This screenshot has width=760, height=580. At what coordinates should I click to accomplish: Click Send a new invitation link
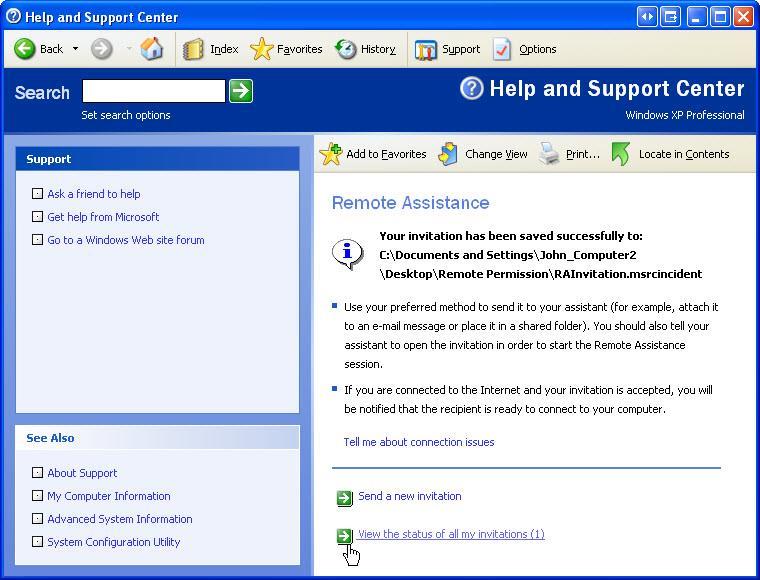[410, 496]
